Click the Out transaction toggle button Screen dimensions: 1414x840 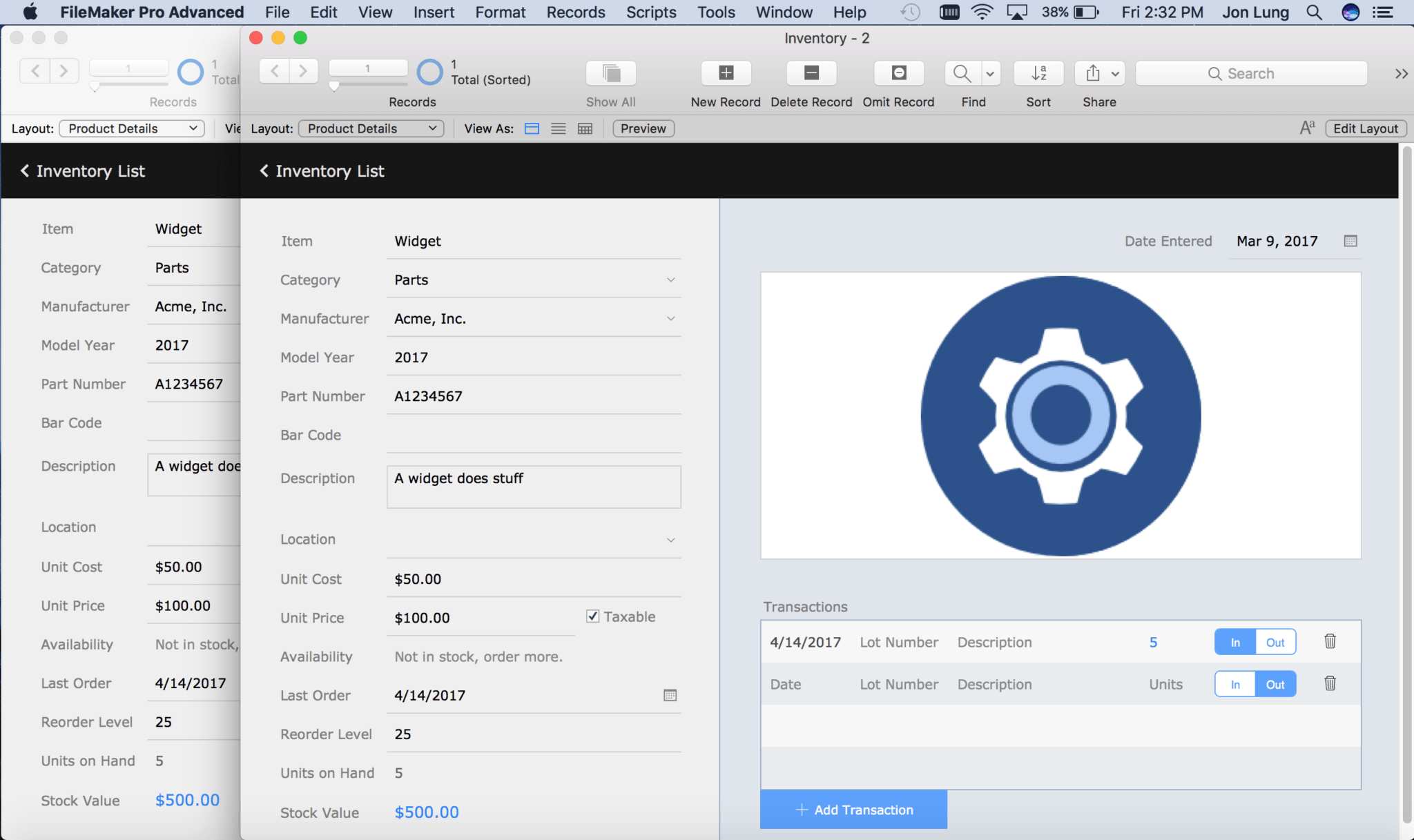[x=1275, y=641]
